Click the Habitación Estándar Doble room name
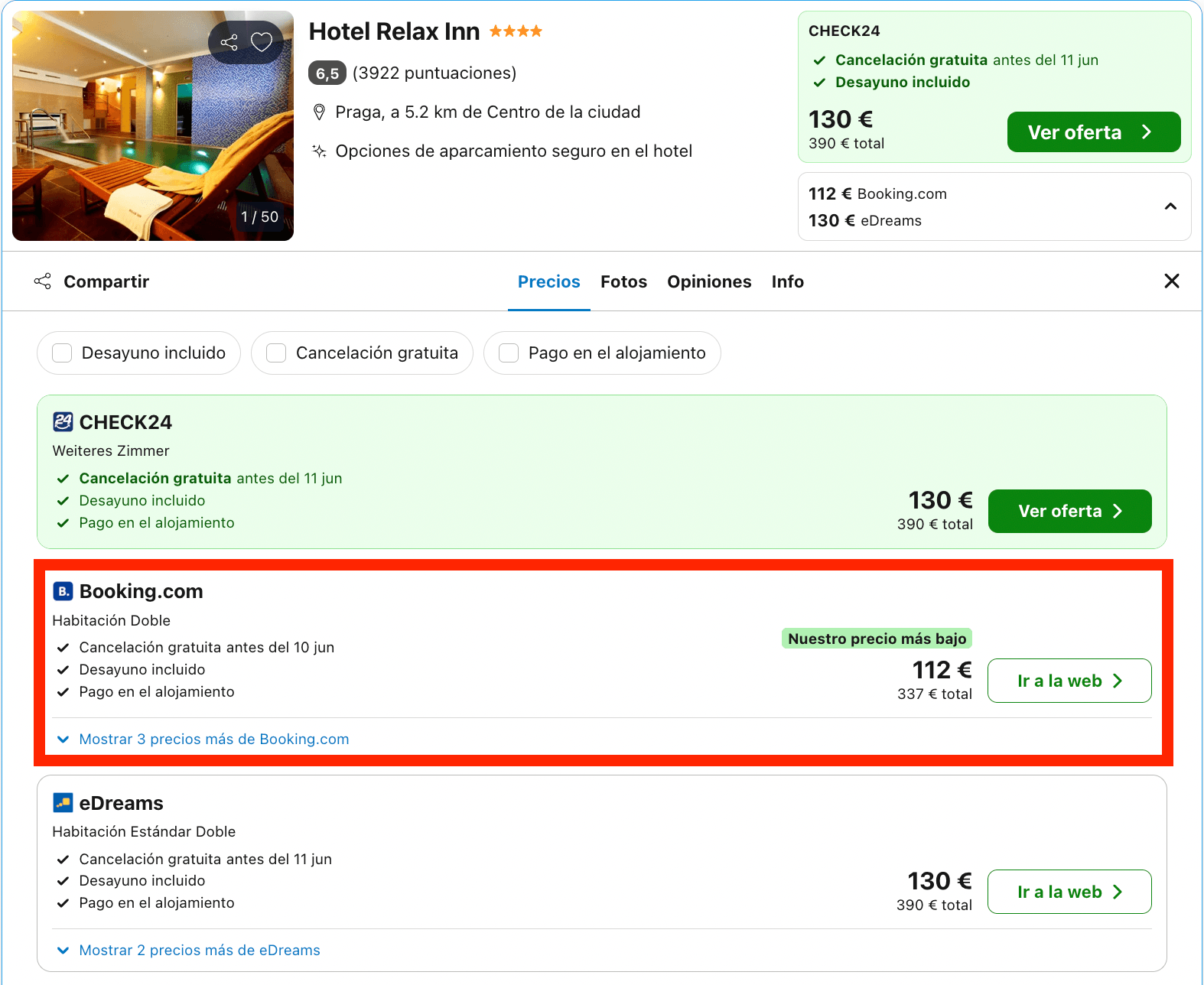 coord(144,831)
